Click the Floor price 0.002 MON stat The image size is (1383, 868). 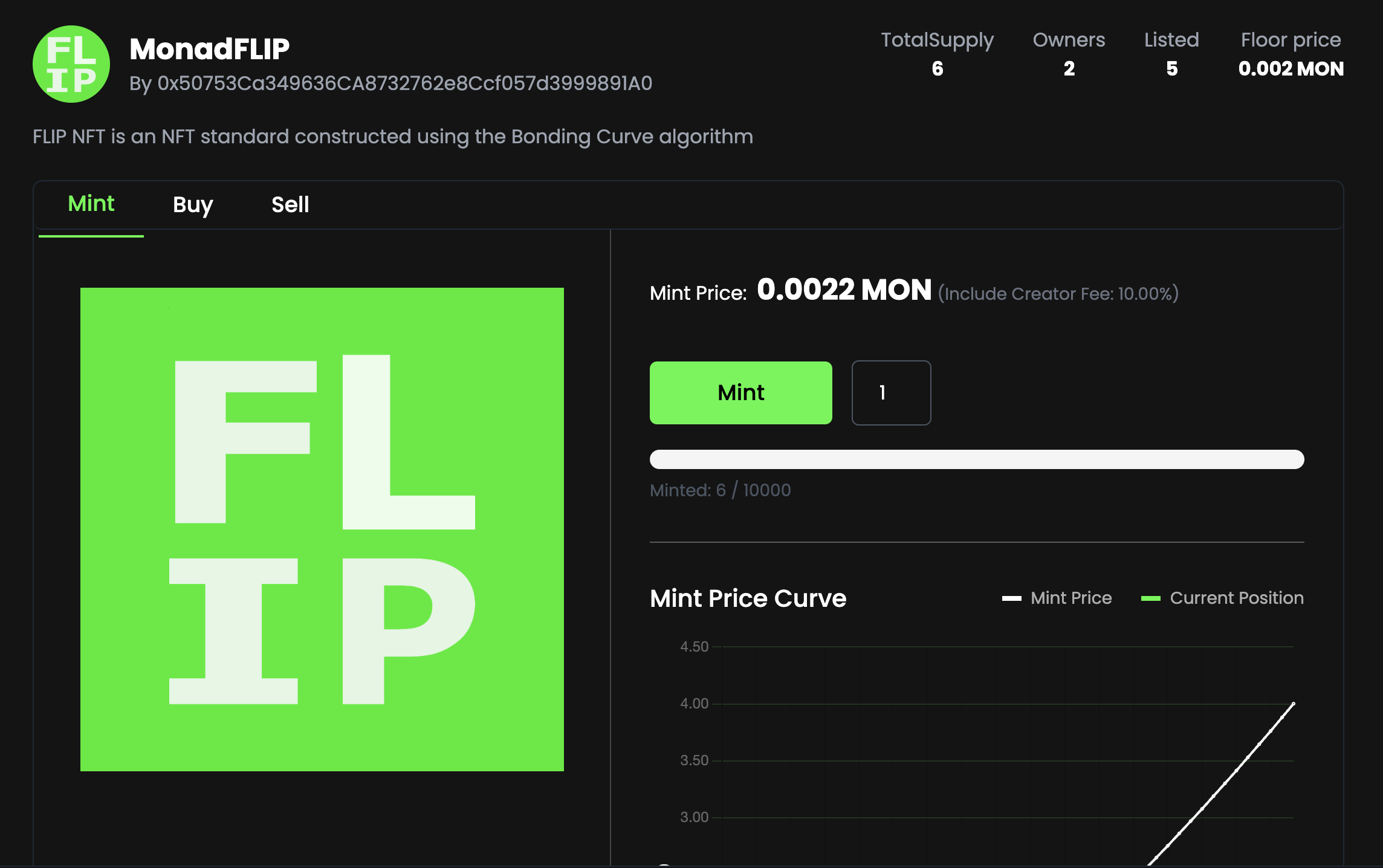click(1291, 69)
